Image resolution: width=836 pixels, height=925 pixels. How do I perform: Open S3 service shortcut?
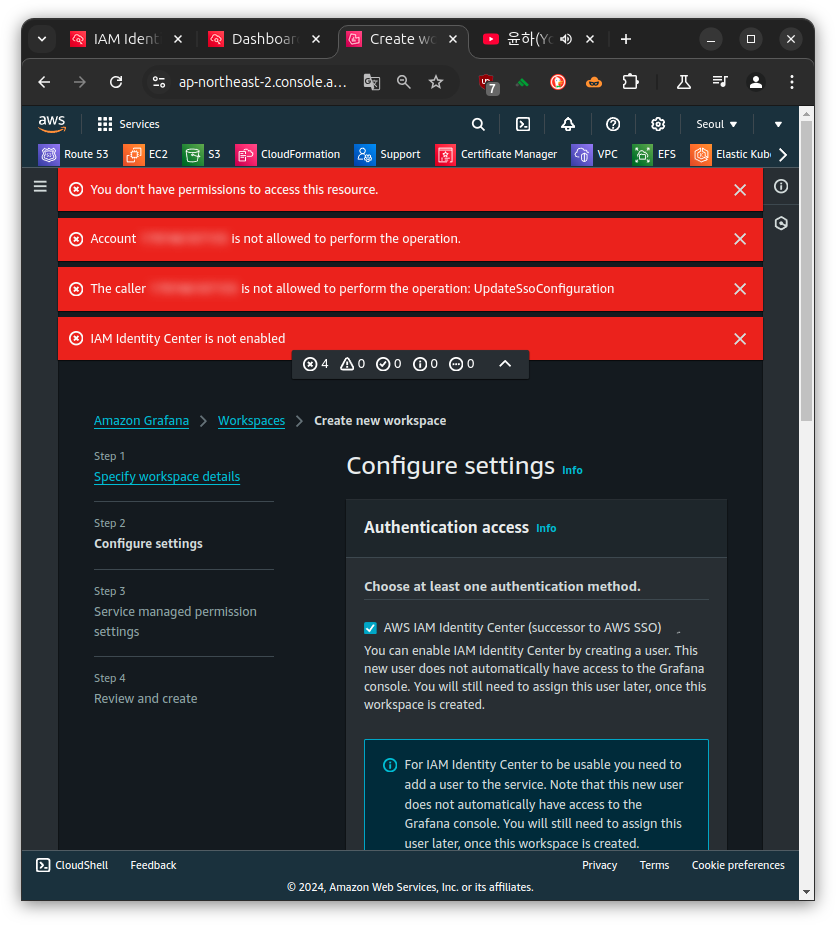point(201,155)
